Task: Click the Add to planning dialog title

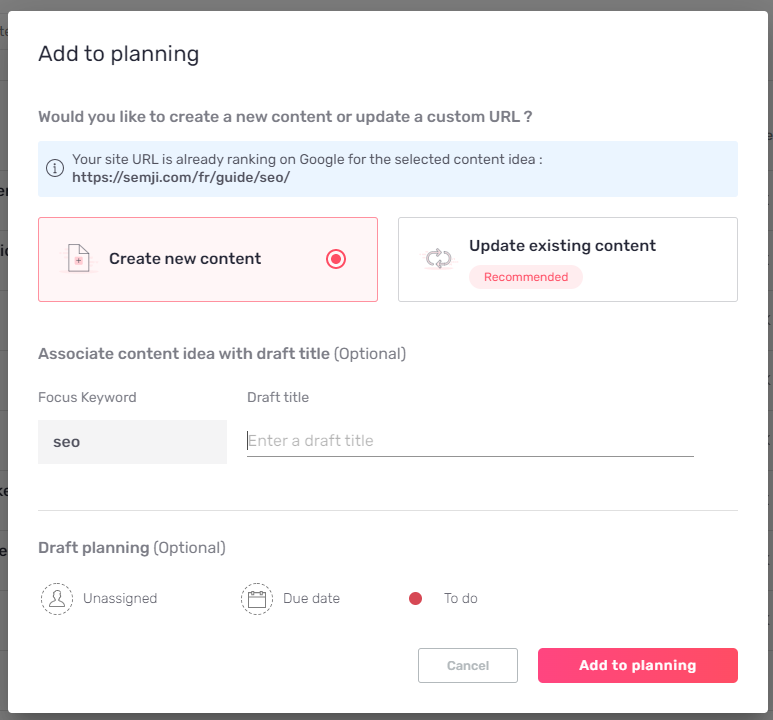Action: [x=119, y=54]
